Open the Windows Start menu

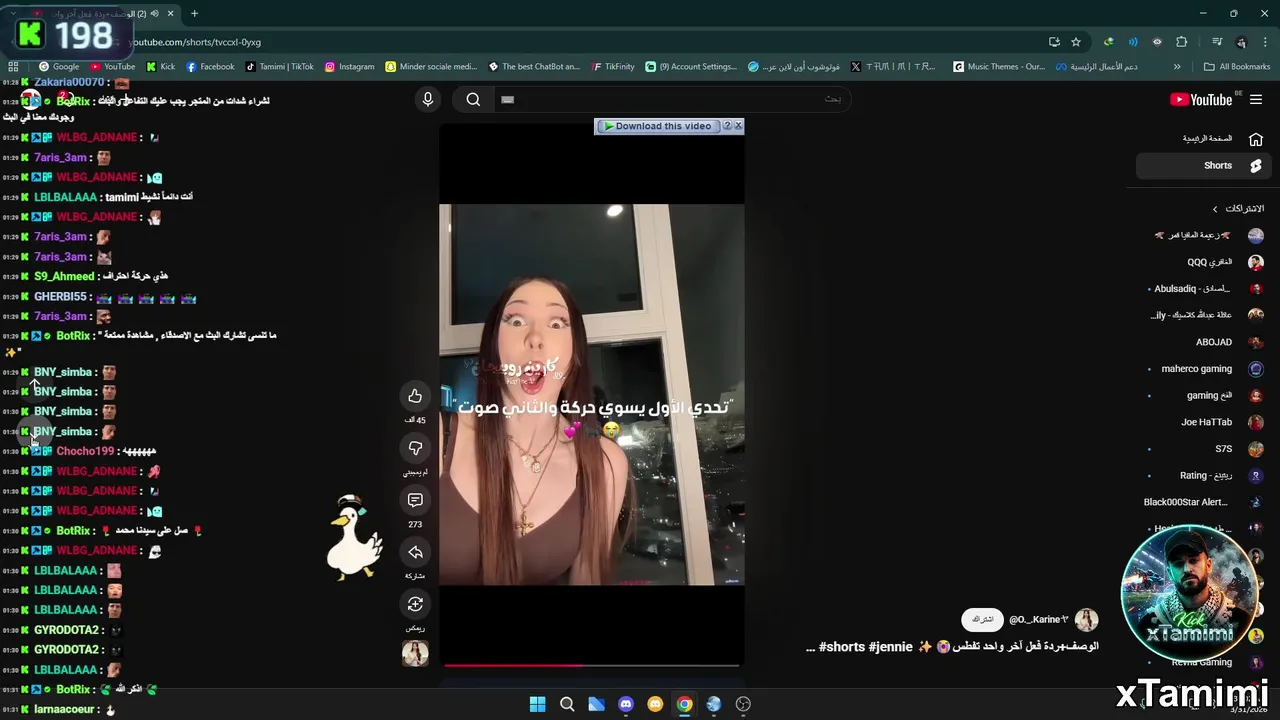(537, 704)
